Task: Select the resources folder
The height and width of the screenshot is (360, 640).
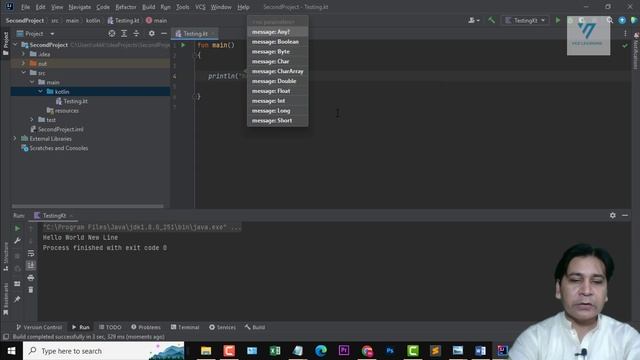Action: tap(62, 110)
